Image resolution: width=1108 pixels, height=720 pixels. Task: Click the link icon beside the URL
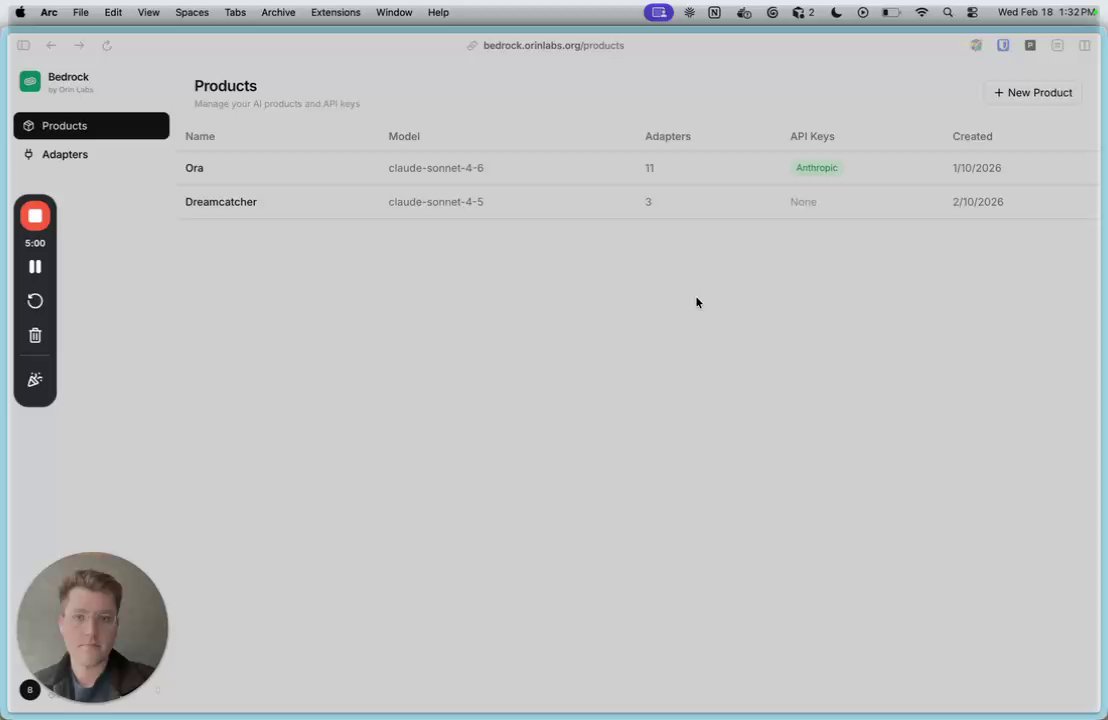(472, 45)
